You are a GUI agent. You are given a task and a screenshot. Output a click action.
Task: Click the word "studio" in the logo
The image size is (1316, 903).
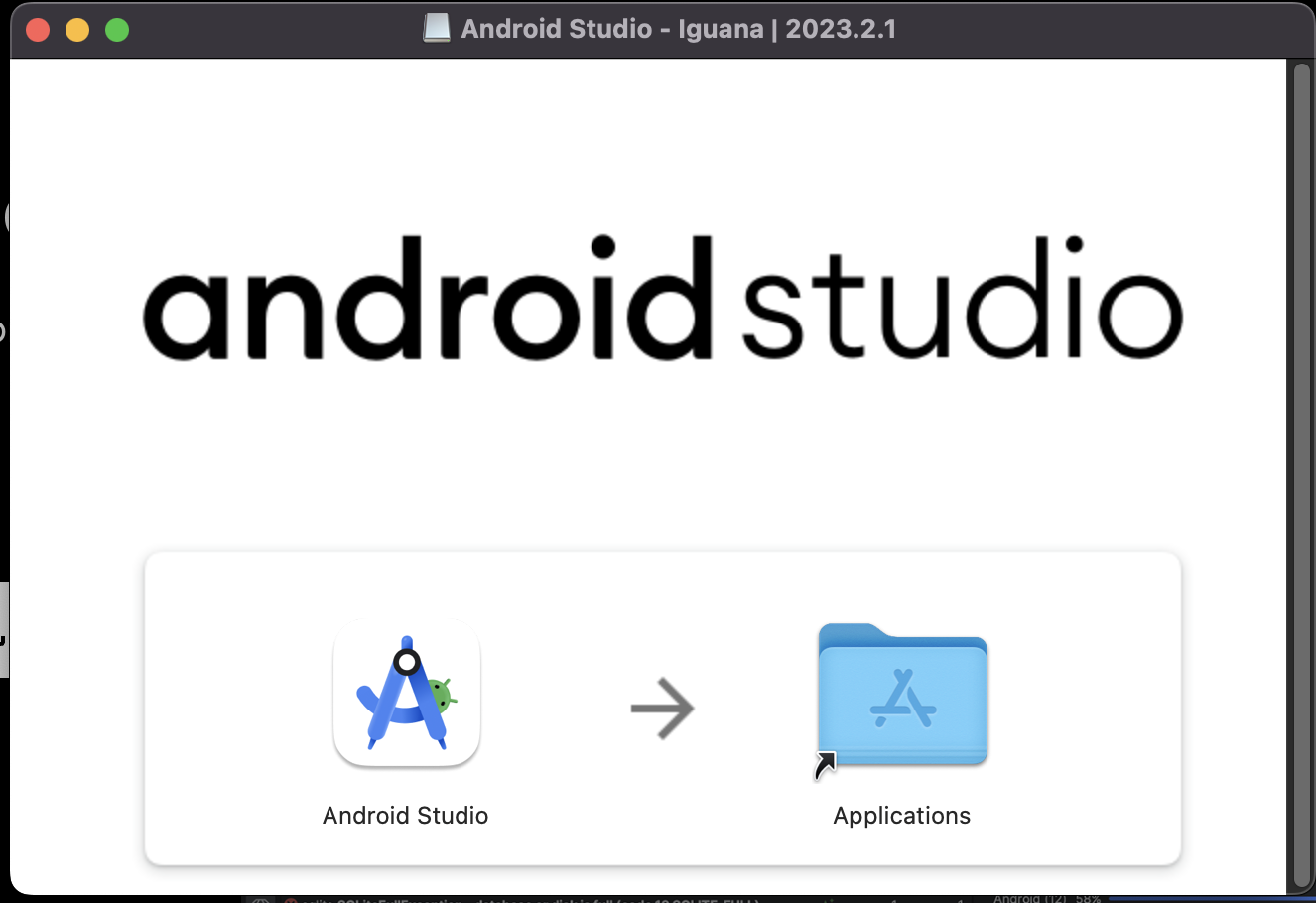(961, 300)
